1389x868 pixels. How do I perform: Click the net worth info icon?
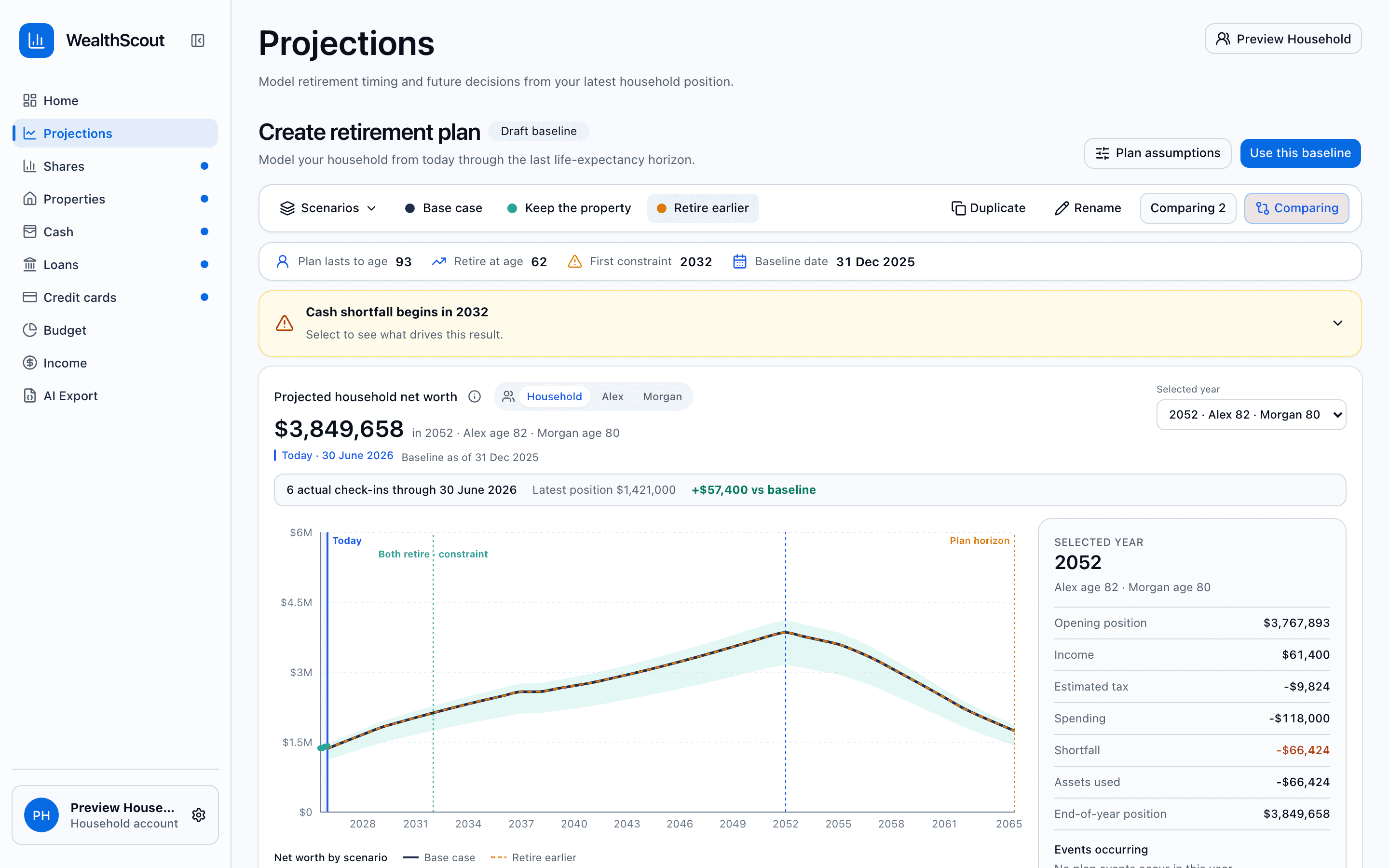click(x=474, y=396)
